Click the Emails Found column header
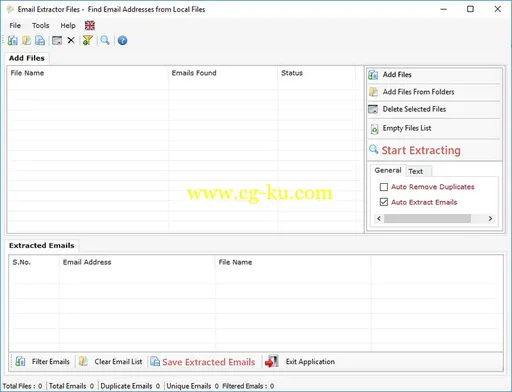Viewport: 512px width, 392px height. [x=223, y=73]
